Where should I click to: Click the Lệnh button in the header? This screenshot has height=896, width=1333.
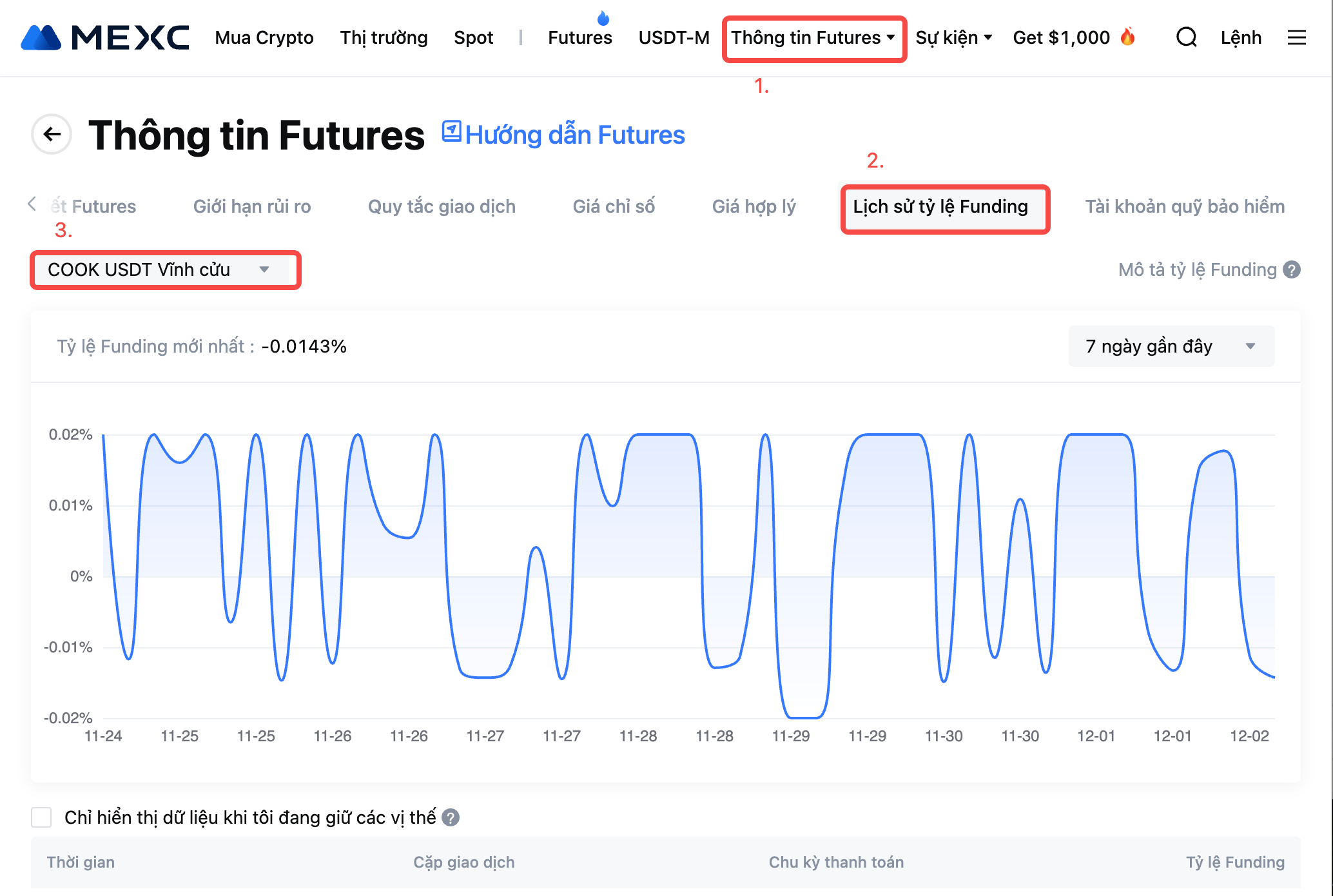point(1241,37)
